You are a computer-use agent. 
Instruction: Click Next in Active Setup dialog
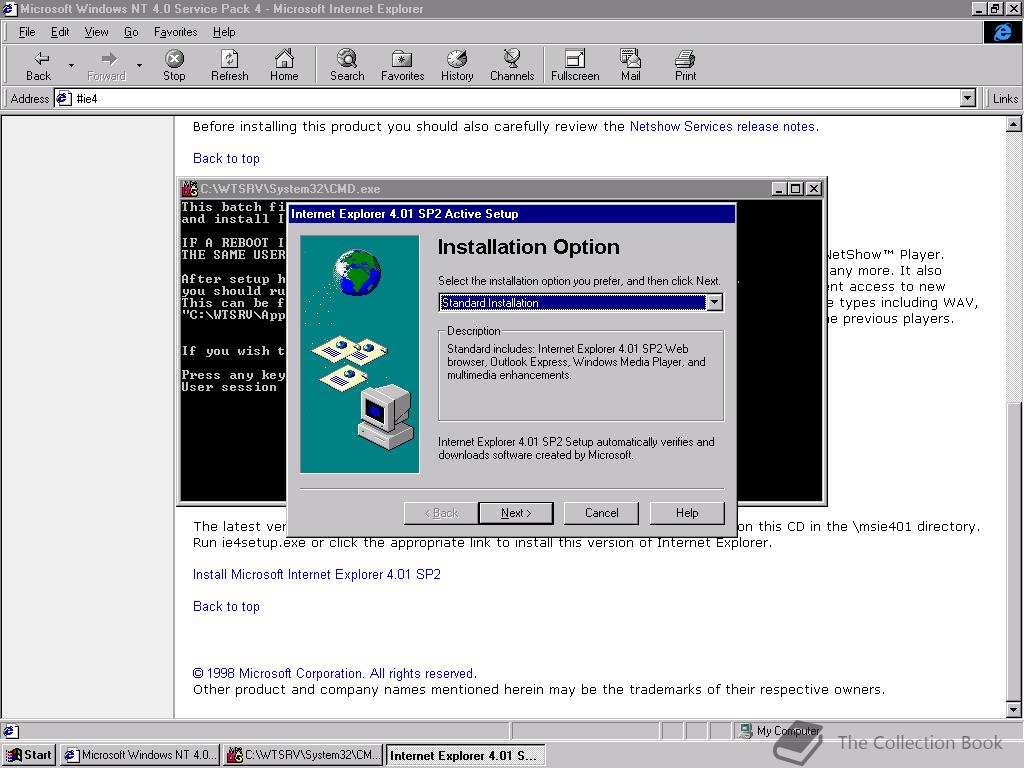click(x=516, y=513)
